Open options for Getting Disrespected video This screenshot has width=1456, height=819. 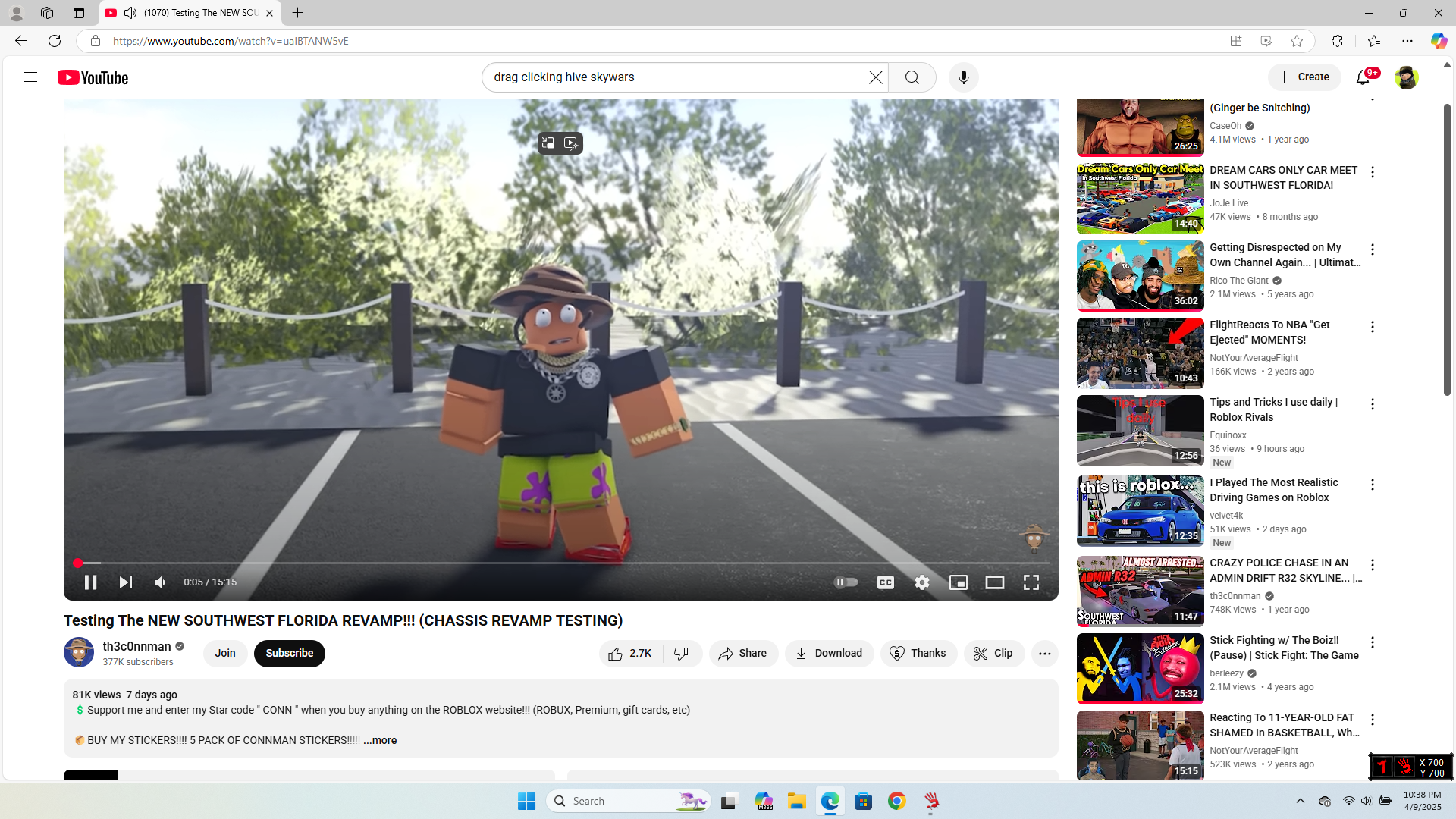click(x=1372, y=250)
